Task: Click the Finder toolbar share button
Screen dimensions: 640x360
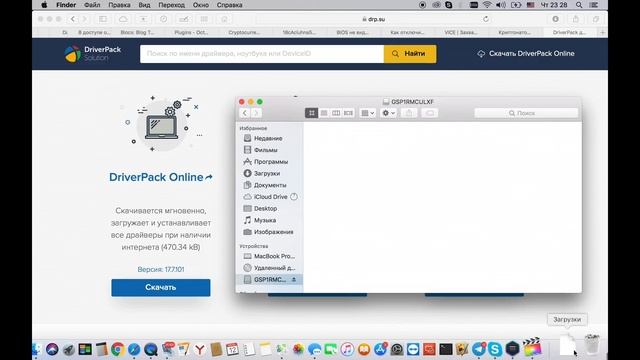Action: 409,113
